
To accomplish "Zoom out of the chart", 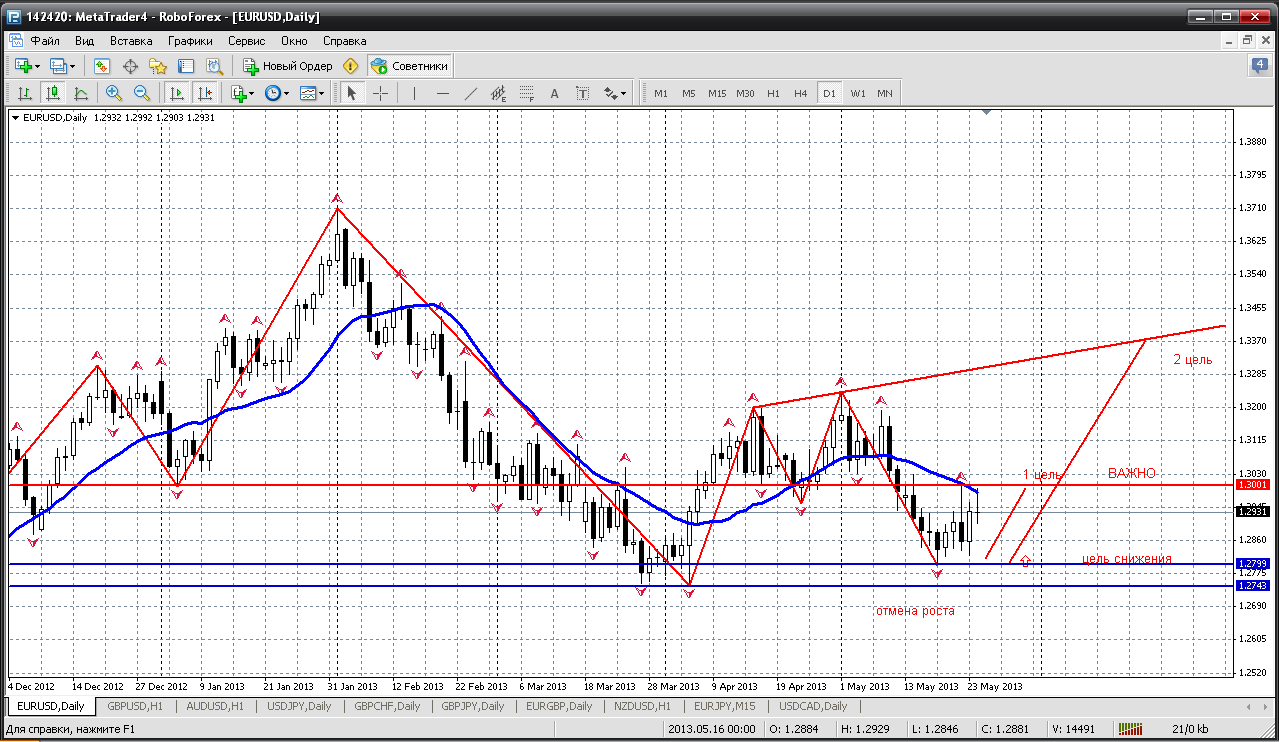I will pyautogui.click(x=141, y=93).
